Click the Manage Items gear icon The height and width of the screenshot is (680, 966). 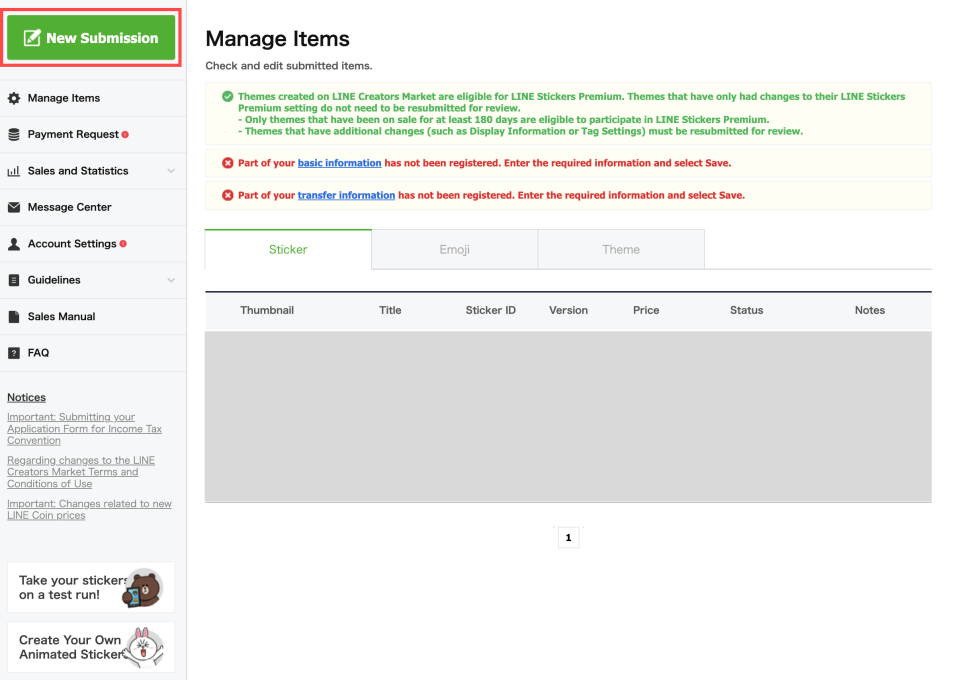coord(14,98)
